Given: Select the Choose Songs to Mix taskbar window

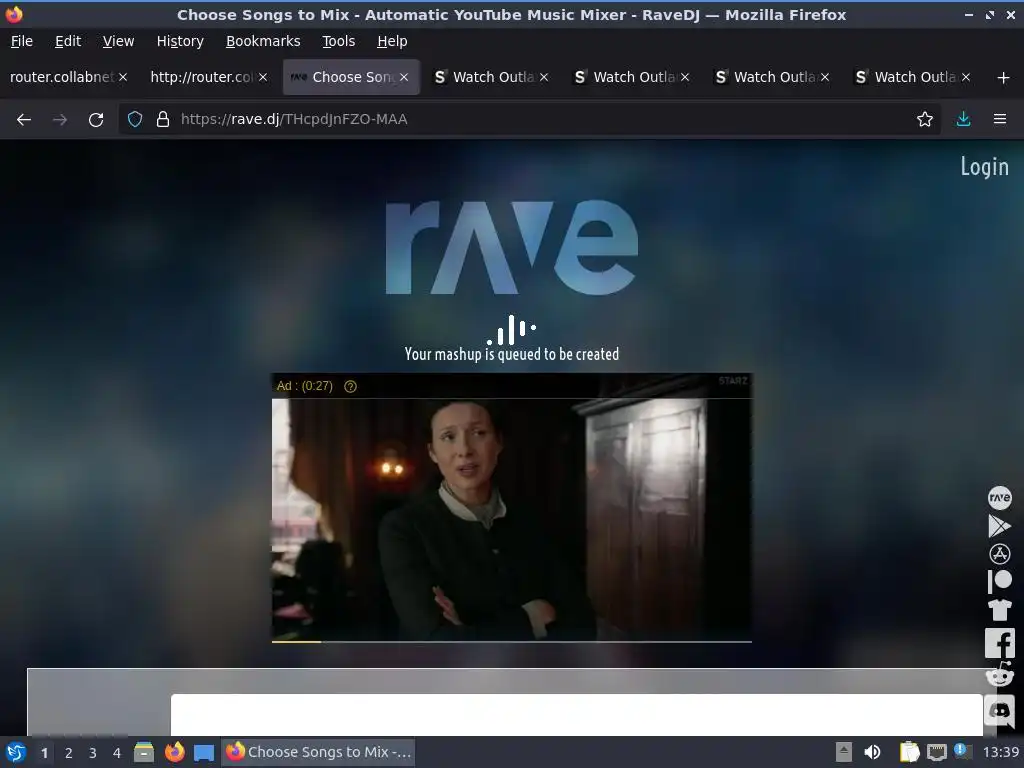Looking at the screenshot, I should click(x=319, y=752).
